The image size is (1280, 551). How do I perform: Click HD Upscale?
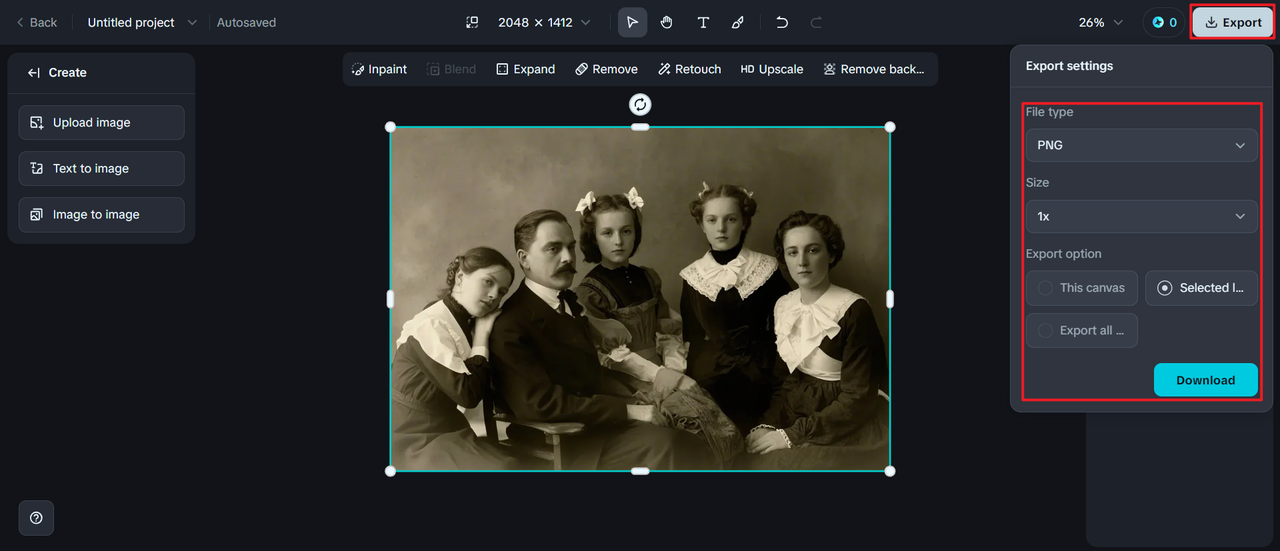tap(772, 69)
